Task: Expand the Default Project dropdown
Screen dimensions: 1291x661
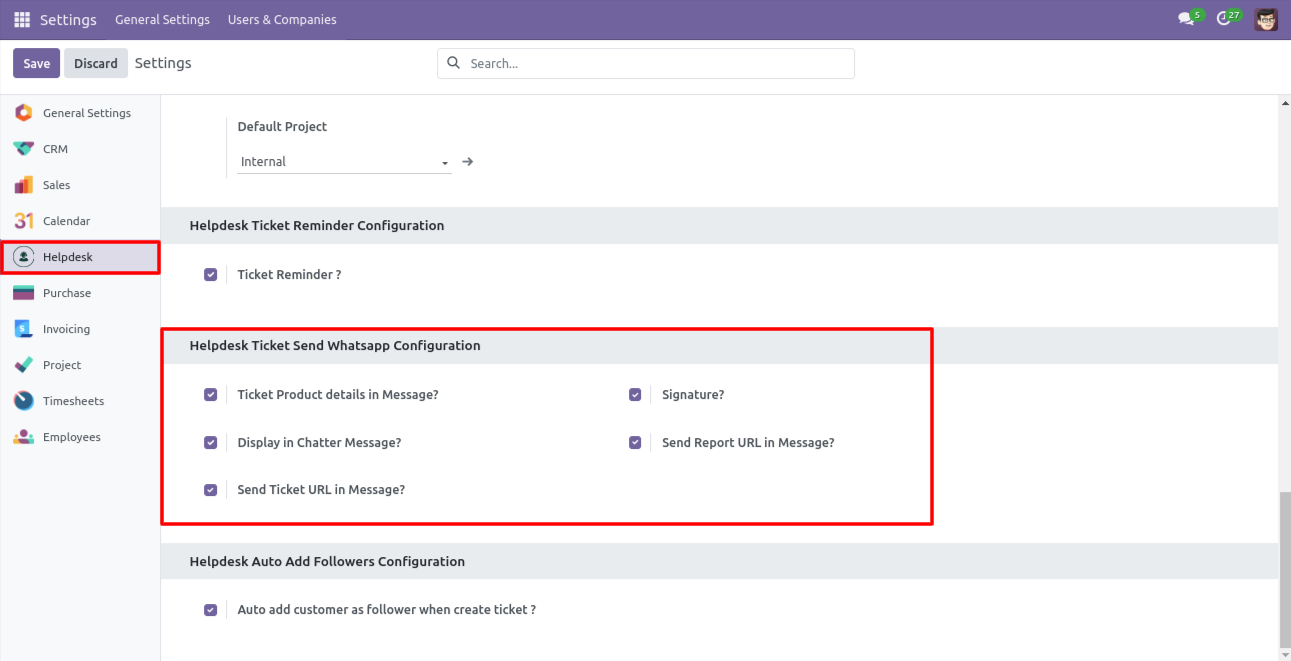Action: pos(344,162)
